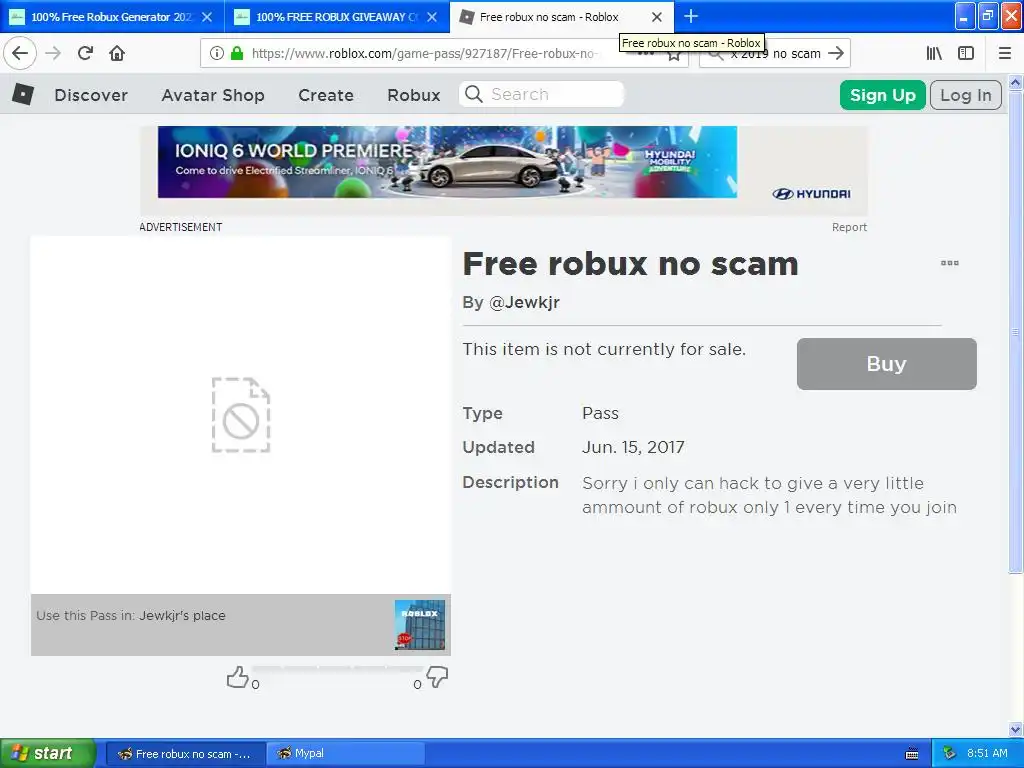Open a new tab with the plus icon
This screenshot has height=768, width=1024.
(x=691, y=16)
